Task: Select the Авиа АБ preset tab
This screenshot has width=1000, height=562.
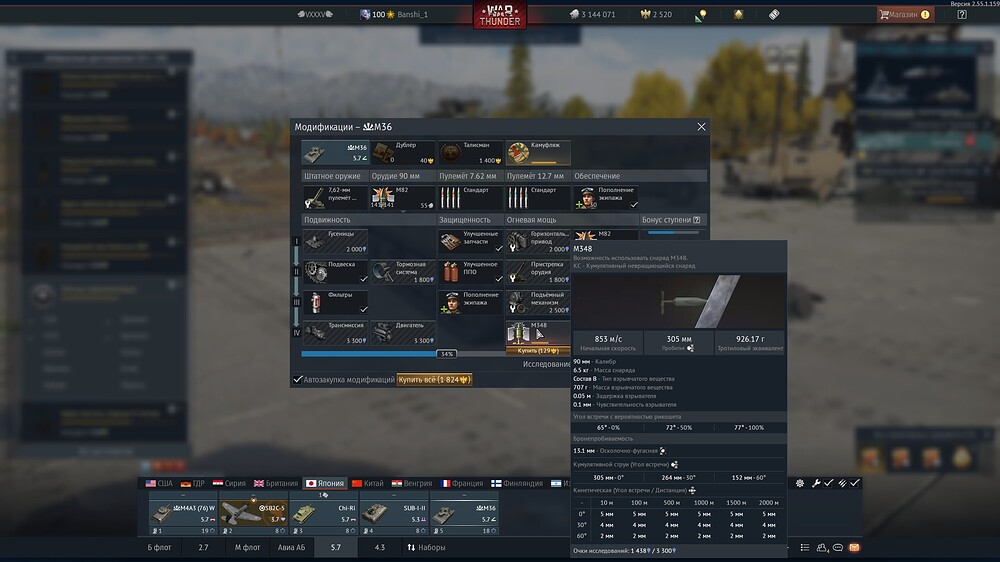Action: 291,547
